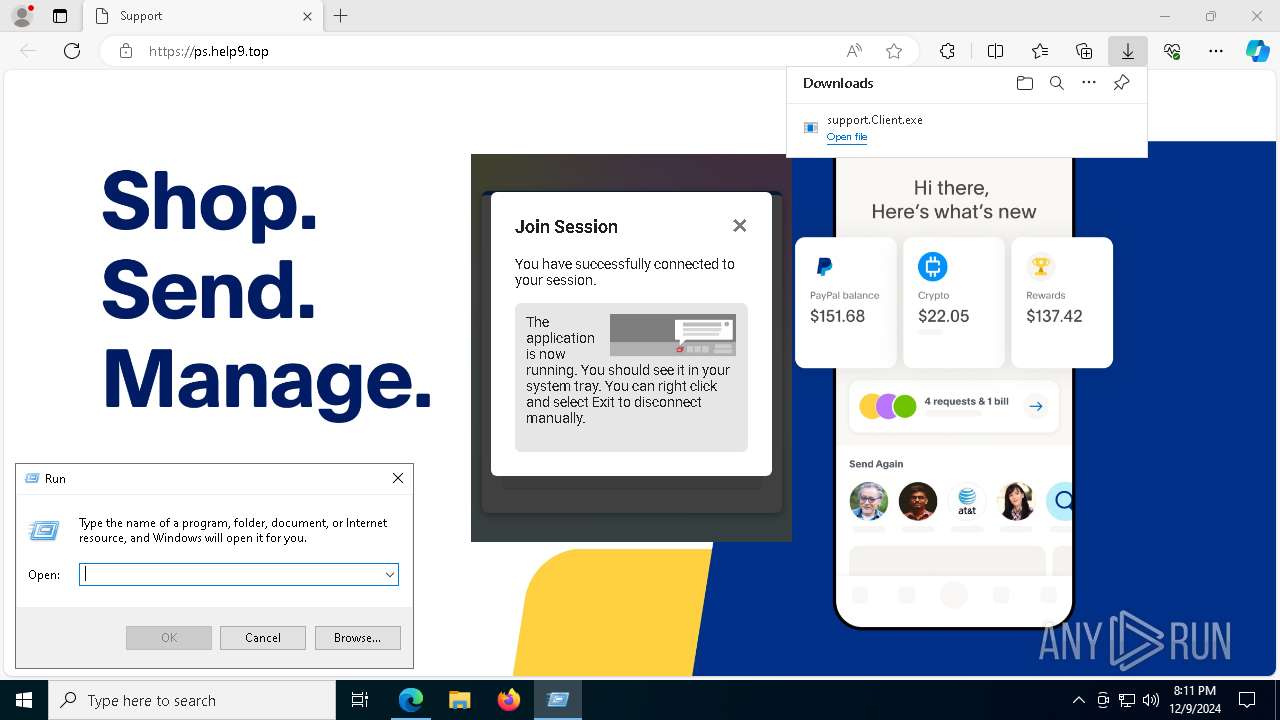Select the at&t Send Again contact
This screenshot has width=1280, height=720.
pyautogui.click(x=967, y=500)
